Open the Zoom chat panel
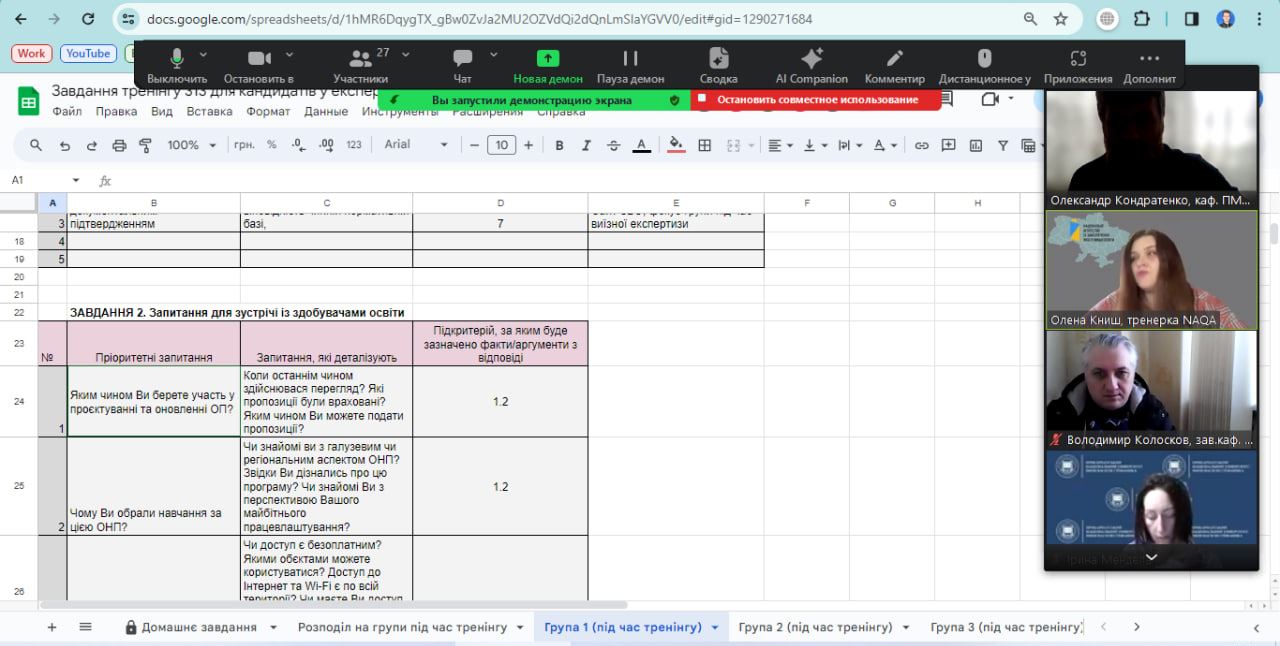Viewport: 1280px width, 646px height. (462, 60)
